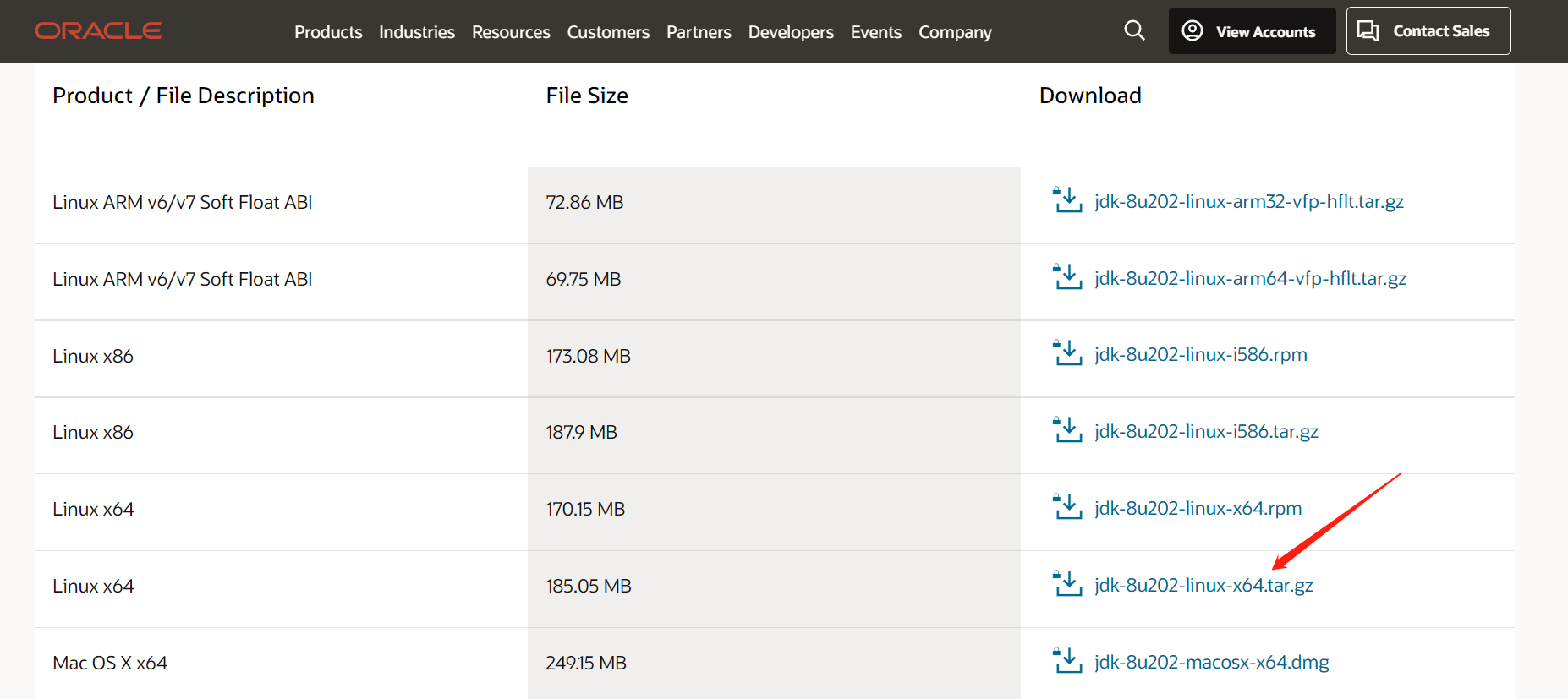Download jdk-8u202-macosx-x64.dmg link
This screenshot has width=1568, height=699.
coord(1212,662)
